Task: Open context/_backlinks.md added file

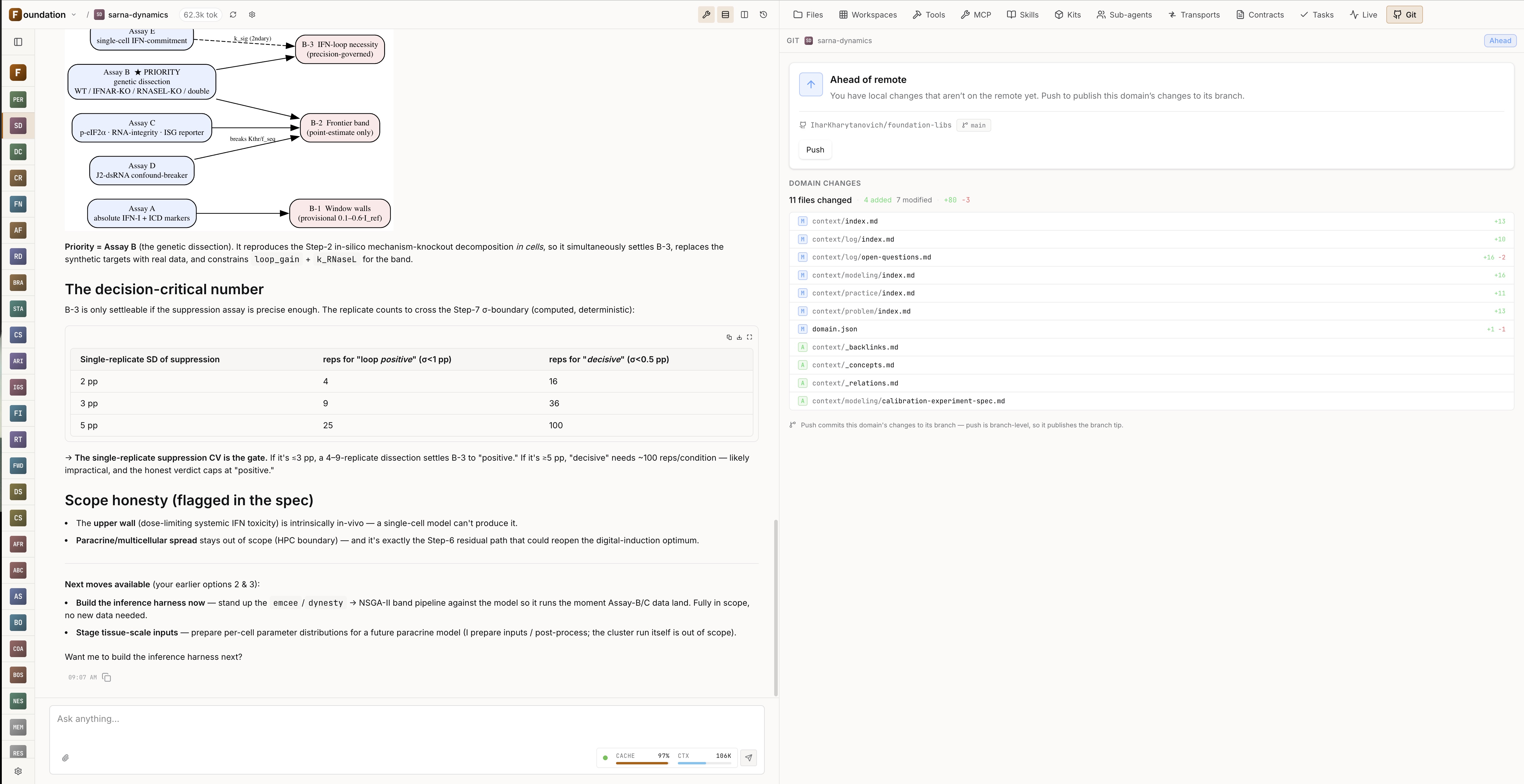Action: tap(1151, 347)
